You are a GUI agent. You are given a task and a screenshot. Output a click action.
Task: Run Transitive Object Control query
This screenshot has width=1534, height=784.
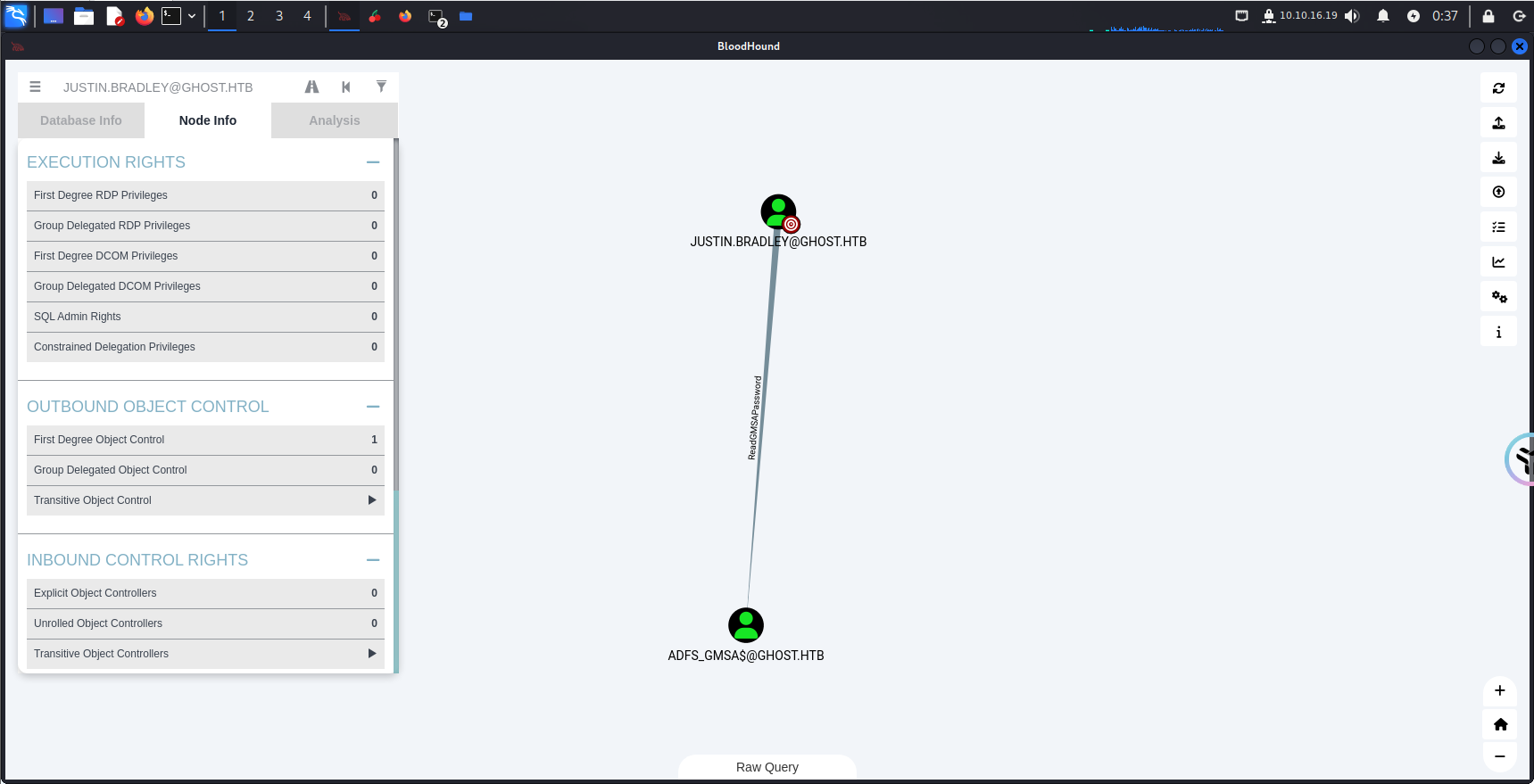point(205,500)
